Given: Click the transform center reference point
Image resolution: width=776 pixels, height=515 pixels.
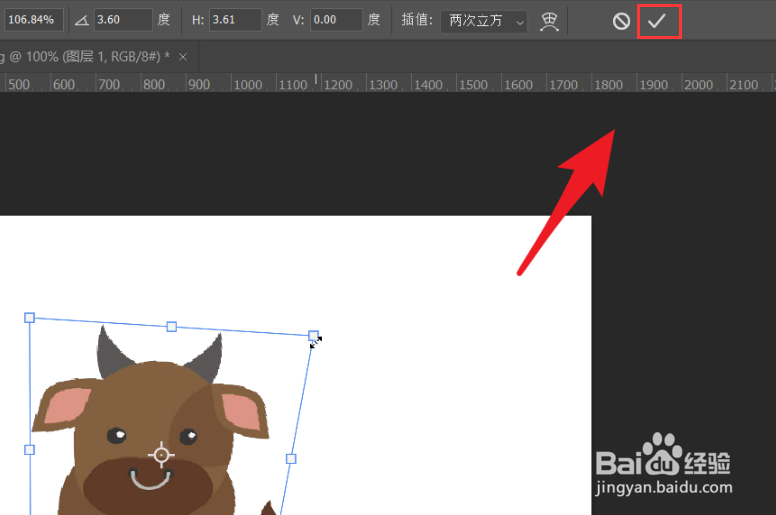Looking at the screenshot, I should (x=161, y=455).
